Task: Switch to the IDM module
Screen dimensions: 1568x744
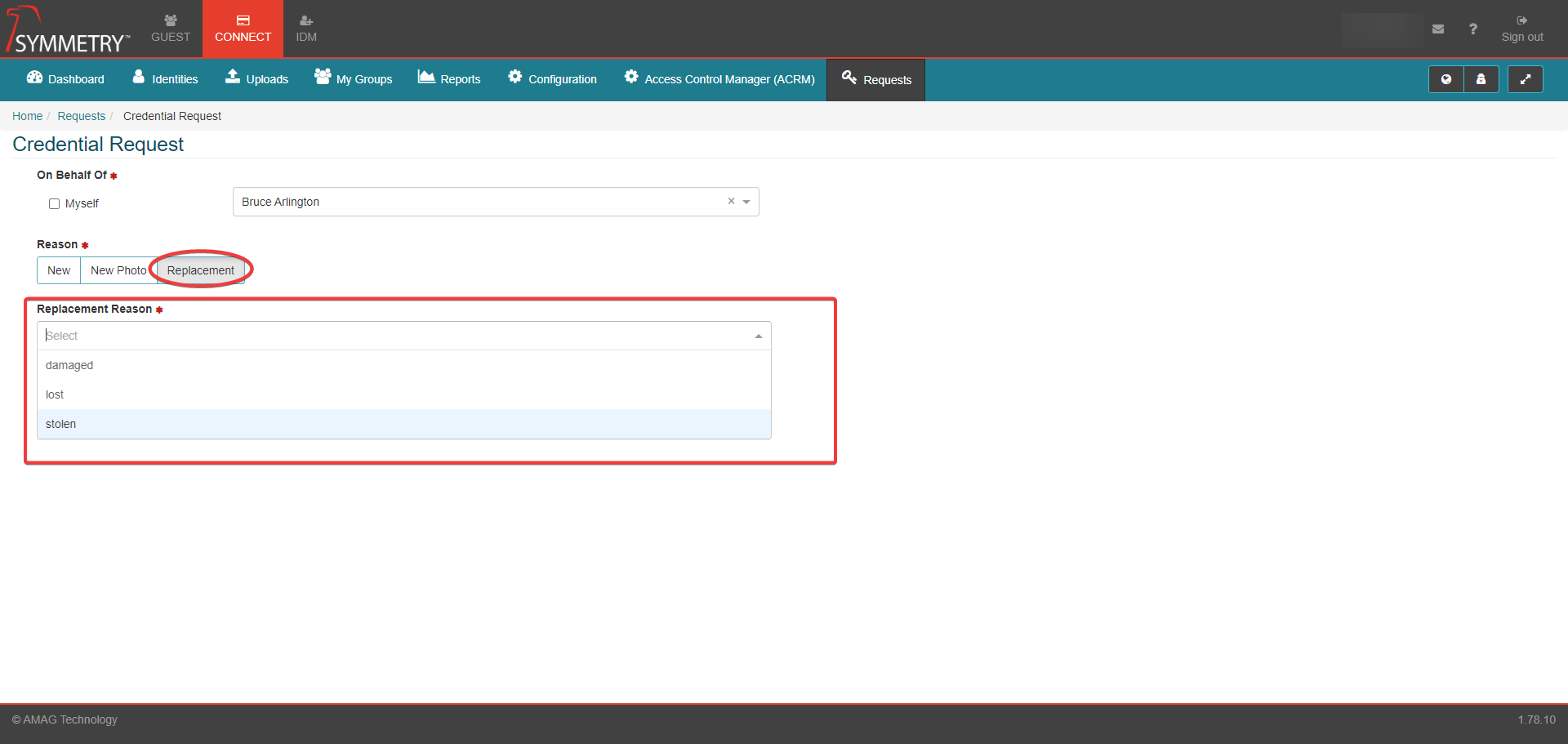Action: (306, 29)
